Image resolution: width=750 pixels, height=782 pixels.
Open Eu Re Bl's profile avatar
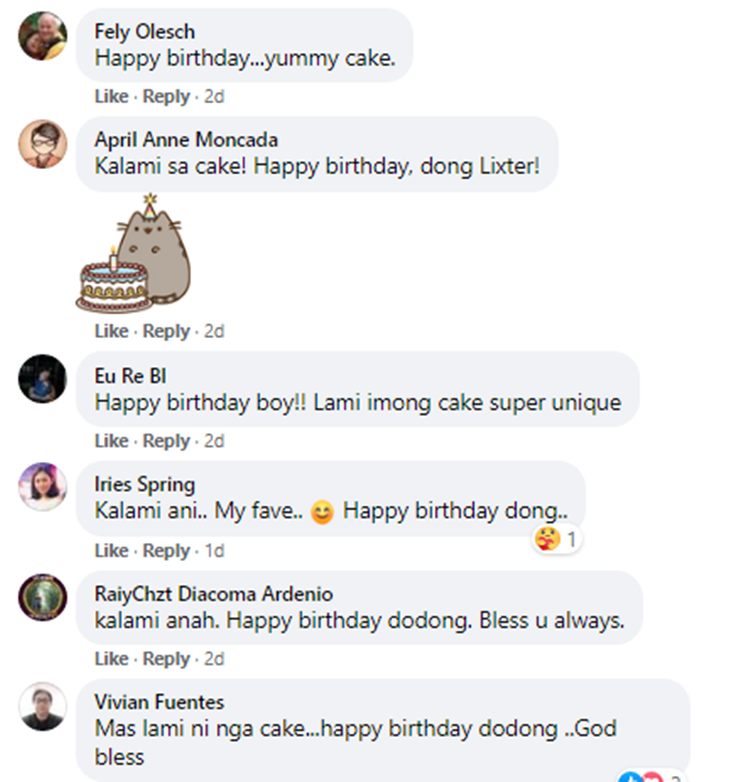(43, 379)
